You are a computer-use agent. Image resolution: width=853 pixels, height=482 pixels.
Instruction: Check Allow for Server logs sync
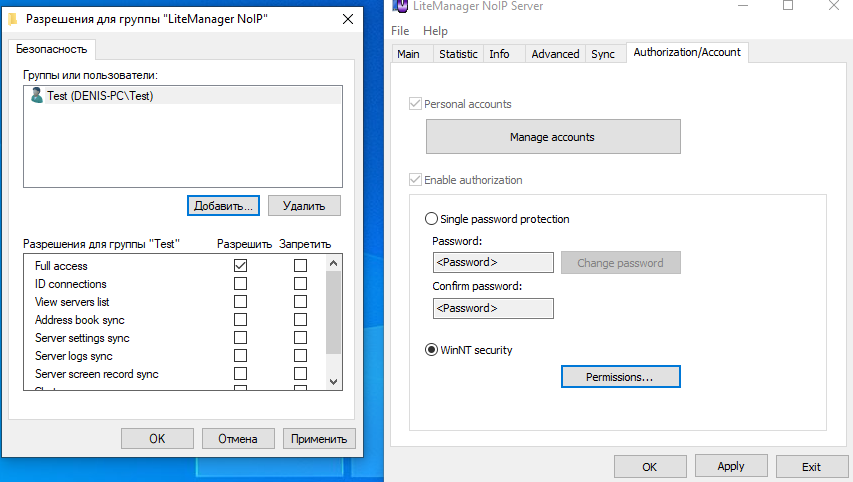pos(240,355)
